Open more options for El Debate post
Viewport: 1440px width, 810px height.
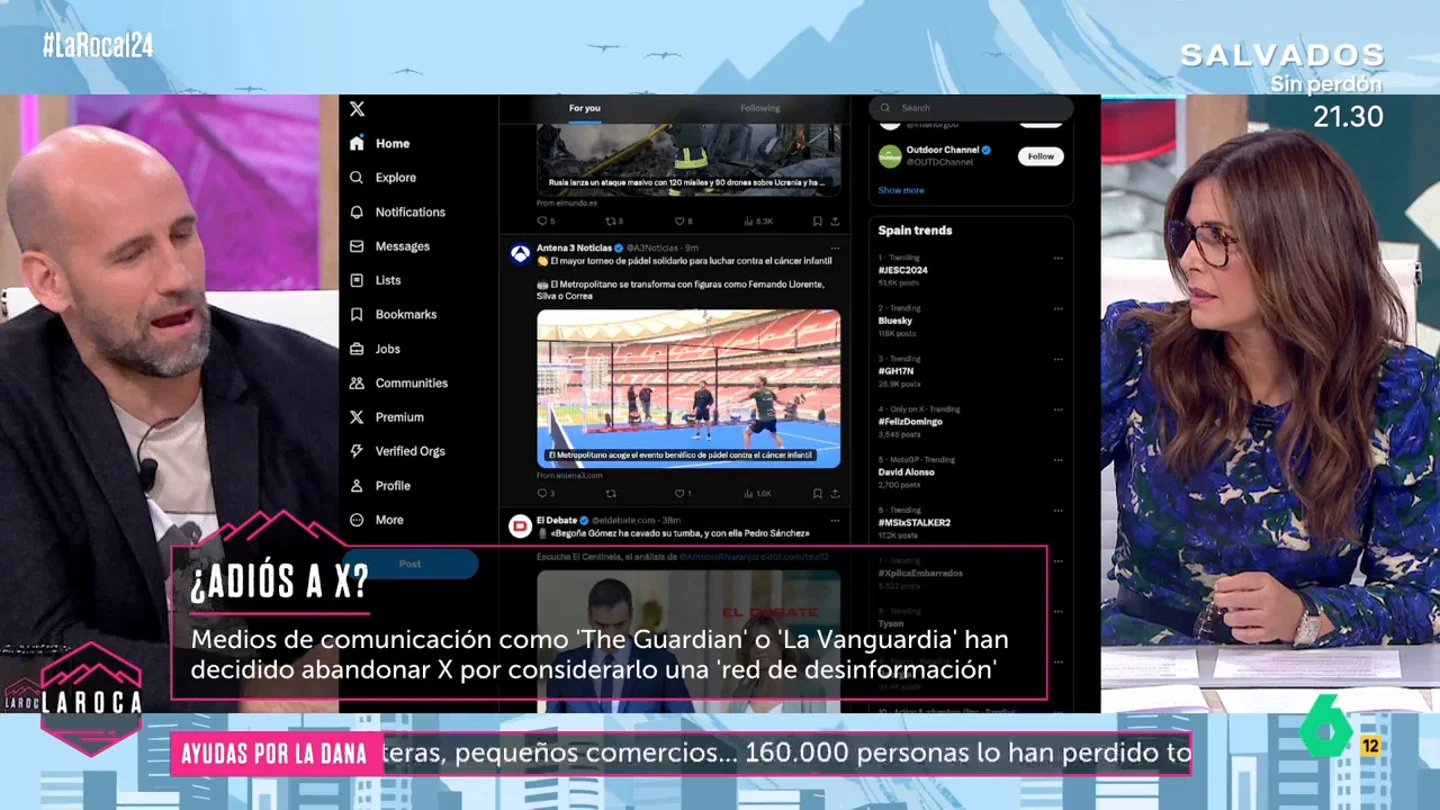pos(835,520)
